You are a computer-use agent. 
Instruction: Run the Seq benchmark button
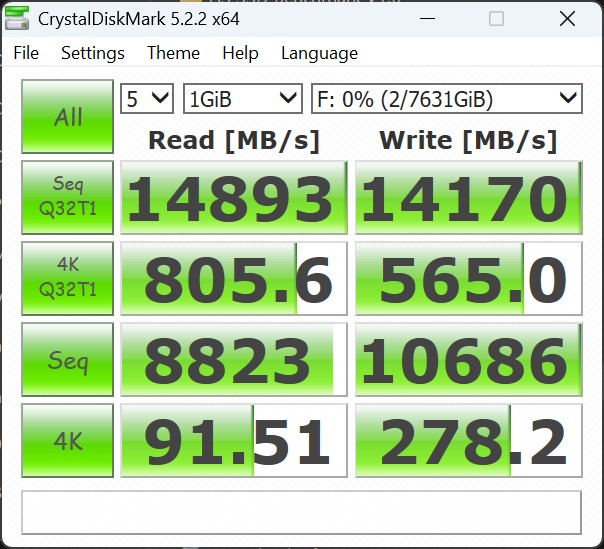point(68,360)
